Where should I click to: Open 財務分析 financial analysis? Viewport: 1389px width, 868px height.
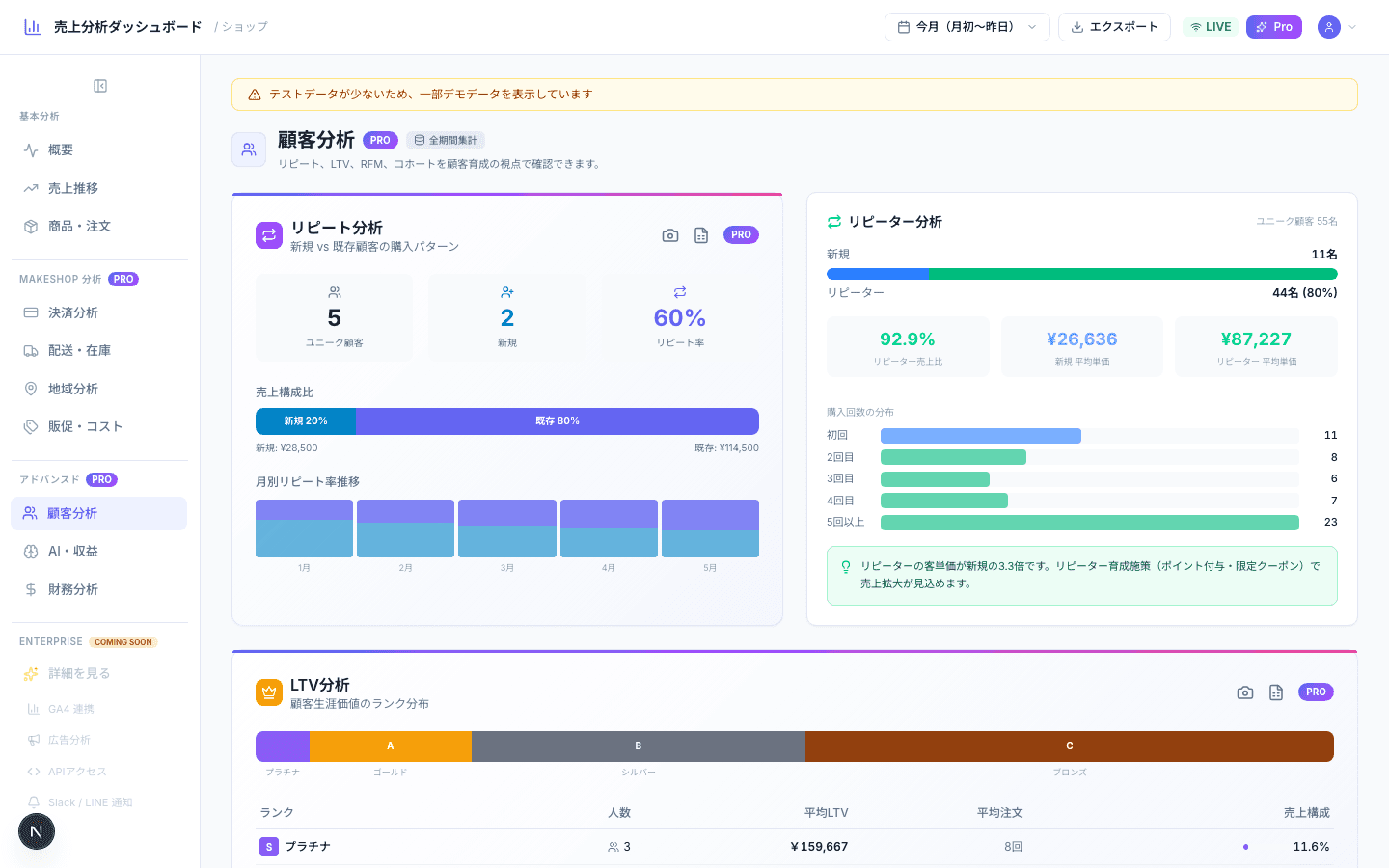98,589
